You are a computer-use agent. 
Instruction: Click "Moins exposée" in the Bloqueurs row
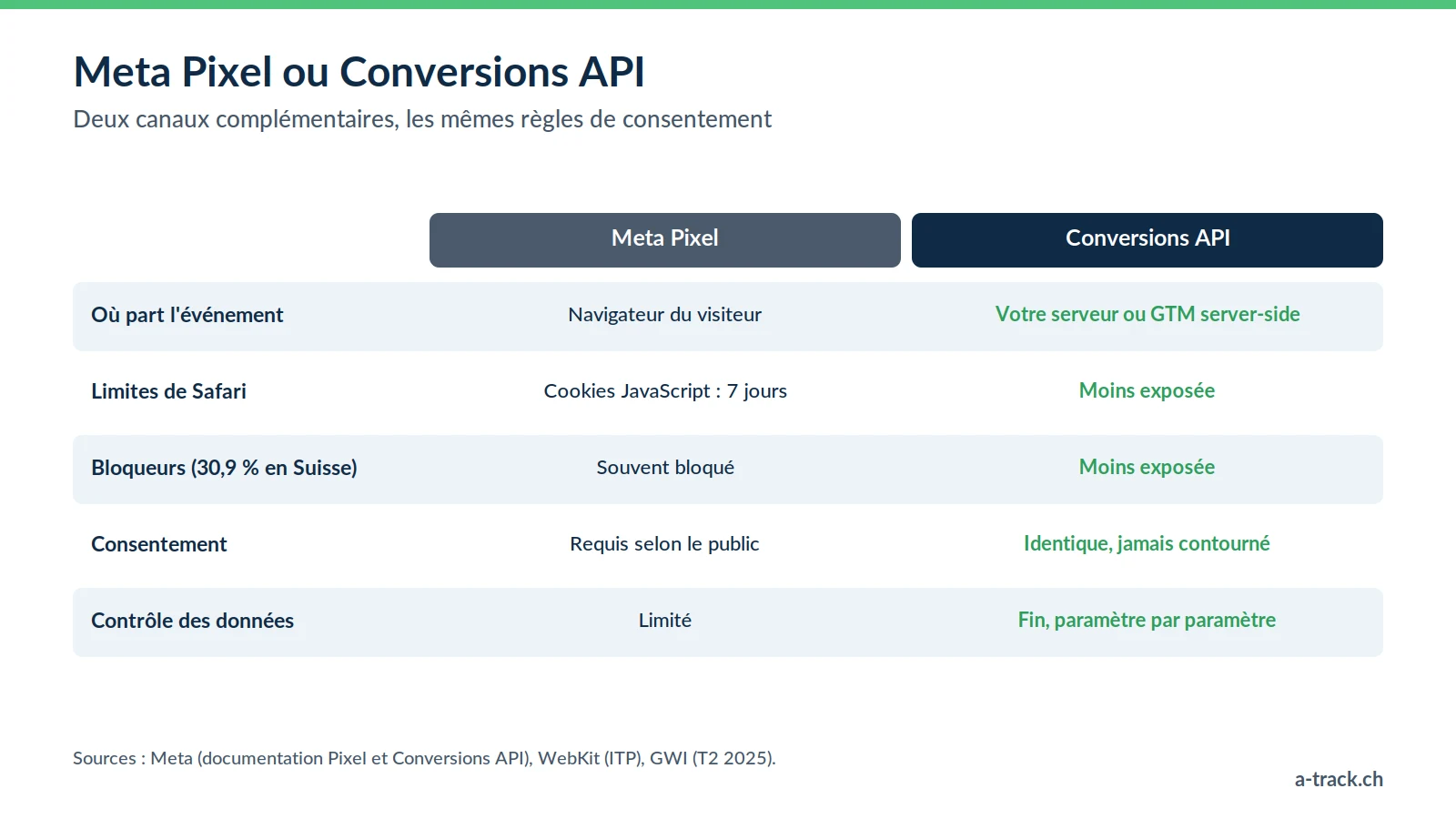tap(1147, 467)
